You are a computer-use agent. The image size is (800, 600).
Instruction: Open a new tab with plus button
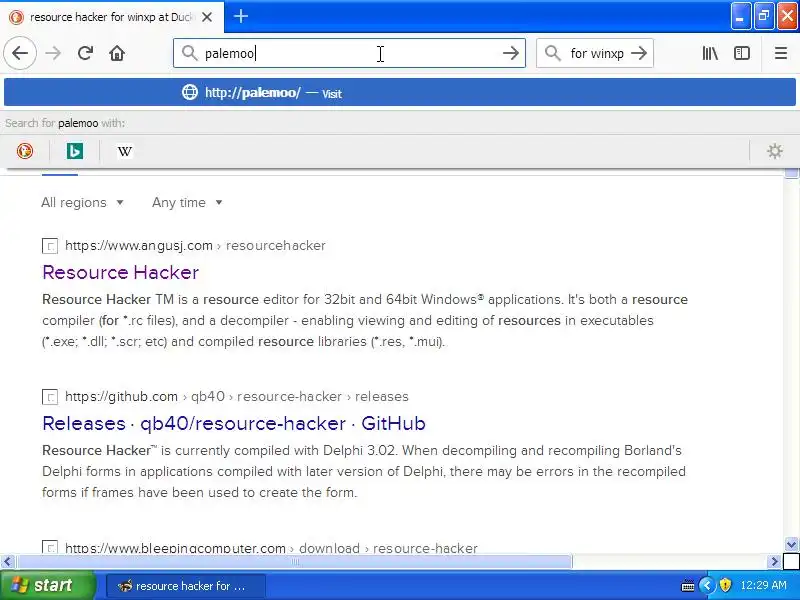(x=241, y=16)
